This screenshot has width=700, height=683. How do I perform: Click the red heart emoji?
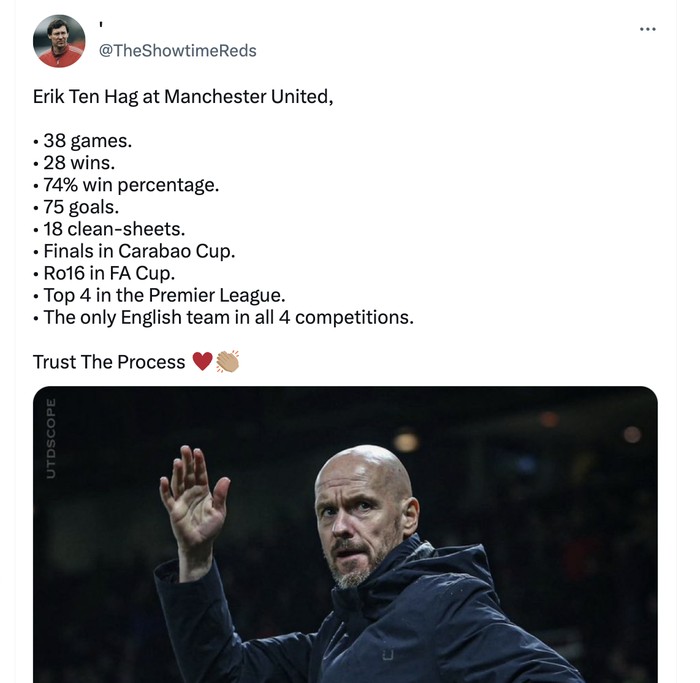(x=202, y=362)
